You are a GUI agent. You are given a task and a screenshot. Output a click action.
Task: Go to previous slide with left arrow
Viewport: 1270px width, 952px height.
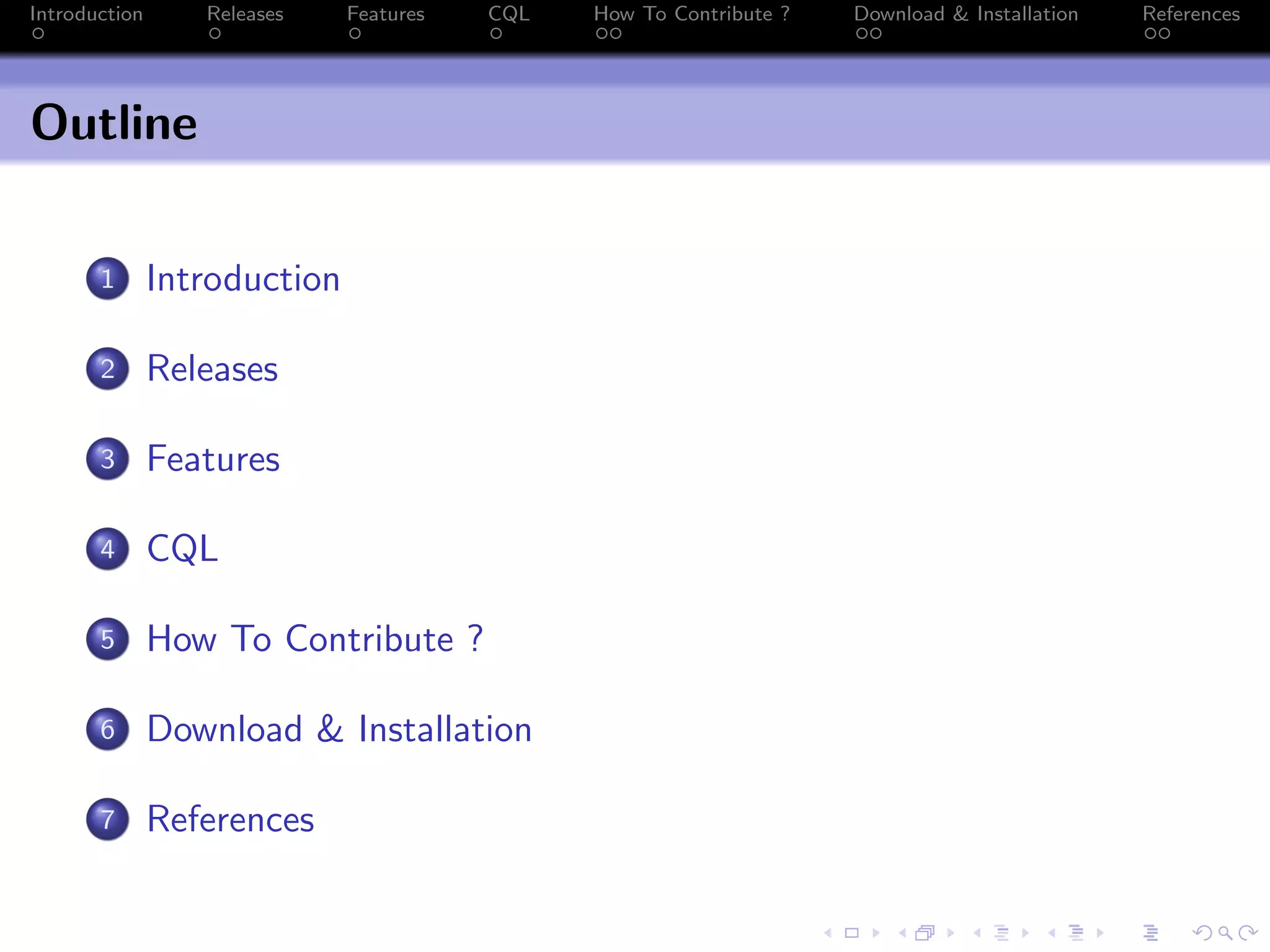(x=828, y=933)
